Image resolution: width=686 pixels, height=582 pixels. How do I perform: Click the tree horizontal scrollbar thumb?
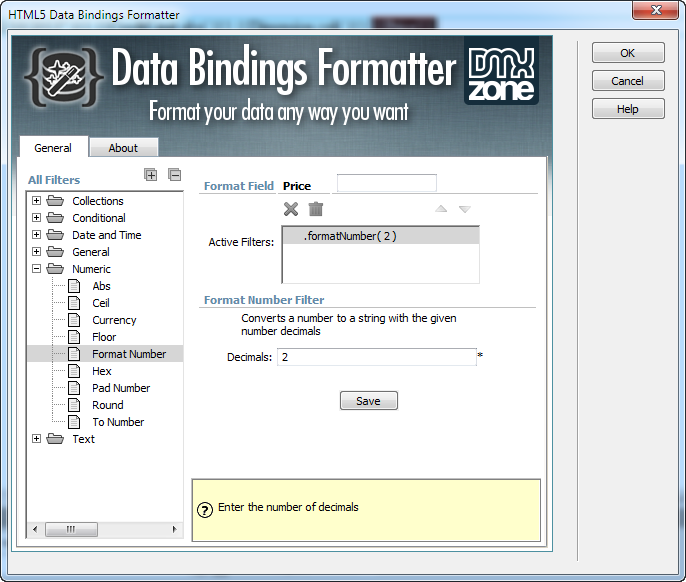(x=71, y=529)
